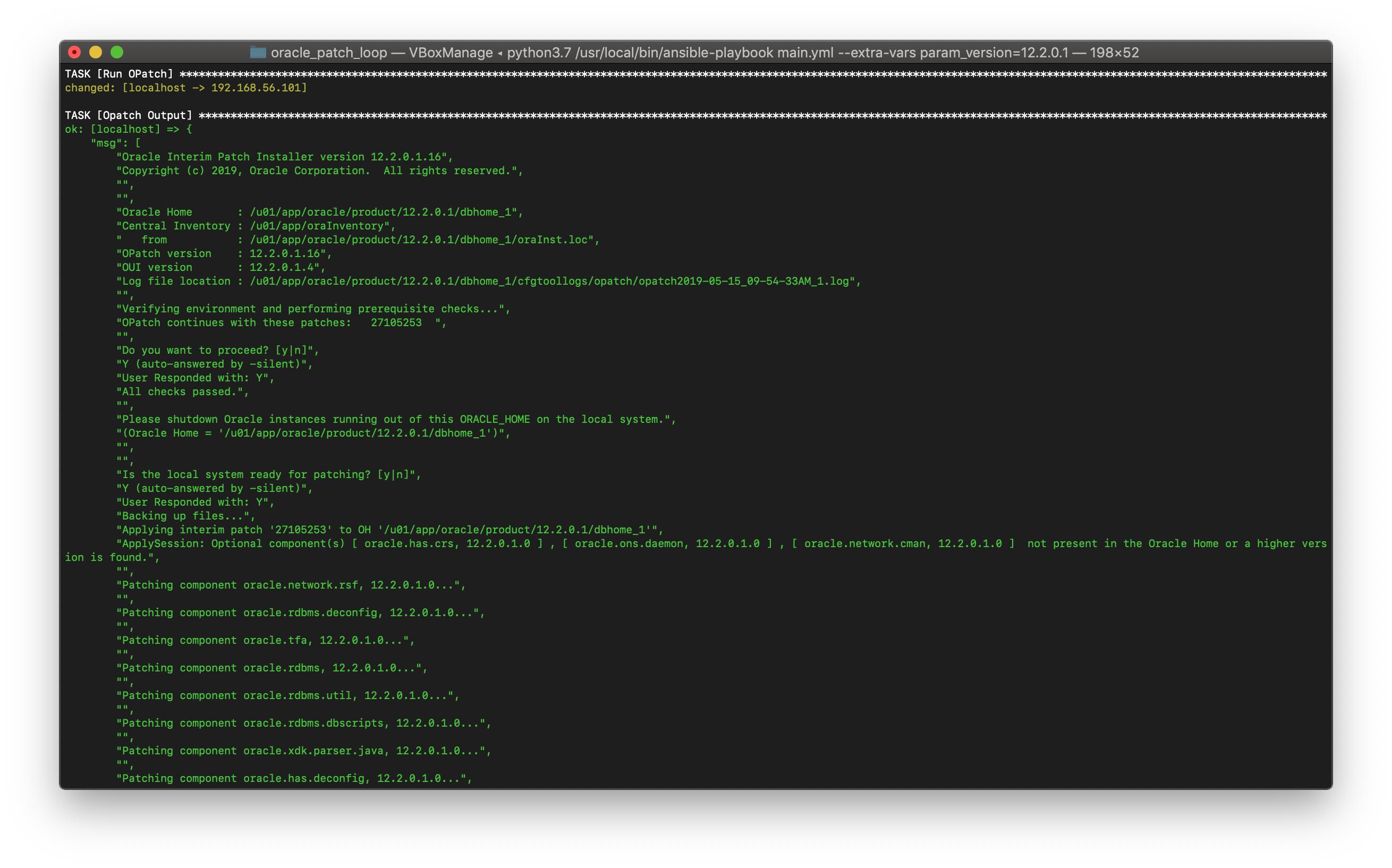
Task: Click the 'TASK [Opatch Output]' header line
Action: (x=129, y=115)
